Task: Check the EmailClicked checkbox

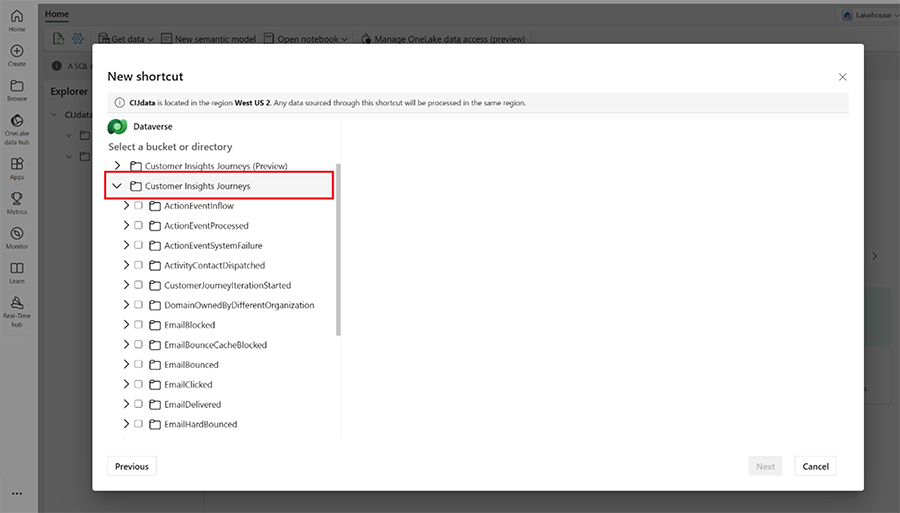Action: (138, 384)
